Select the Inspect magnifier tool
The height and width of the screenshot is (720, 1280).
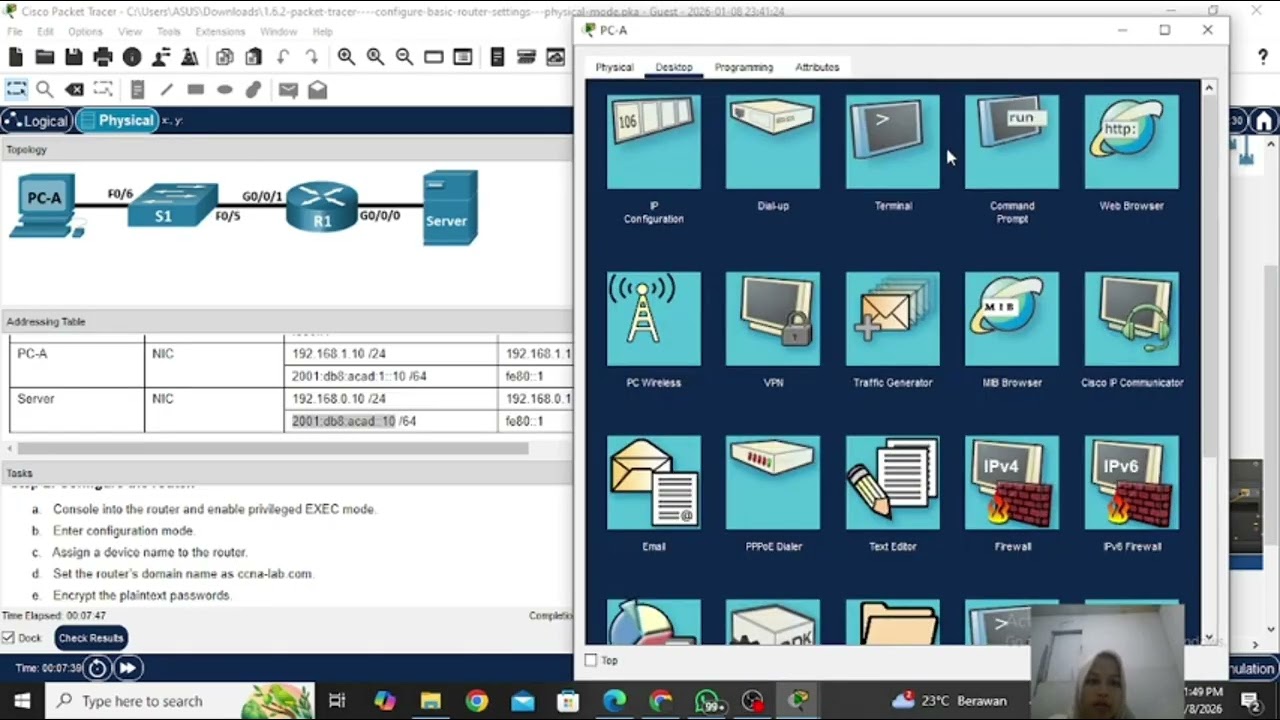click(x=44, y=90)
